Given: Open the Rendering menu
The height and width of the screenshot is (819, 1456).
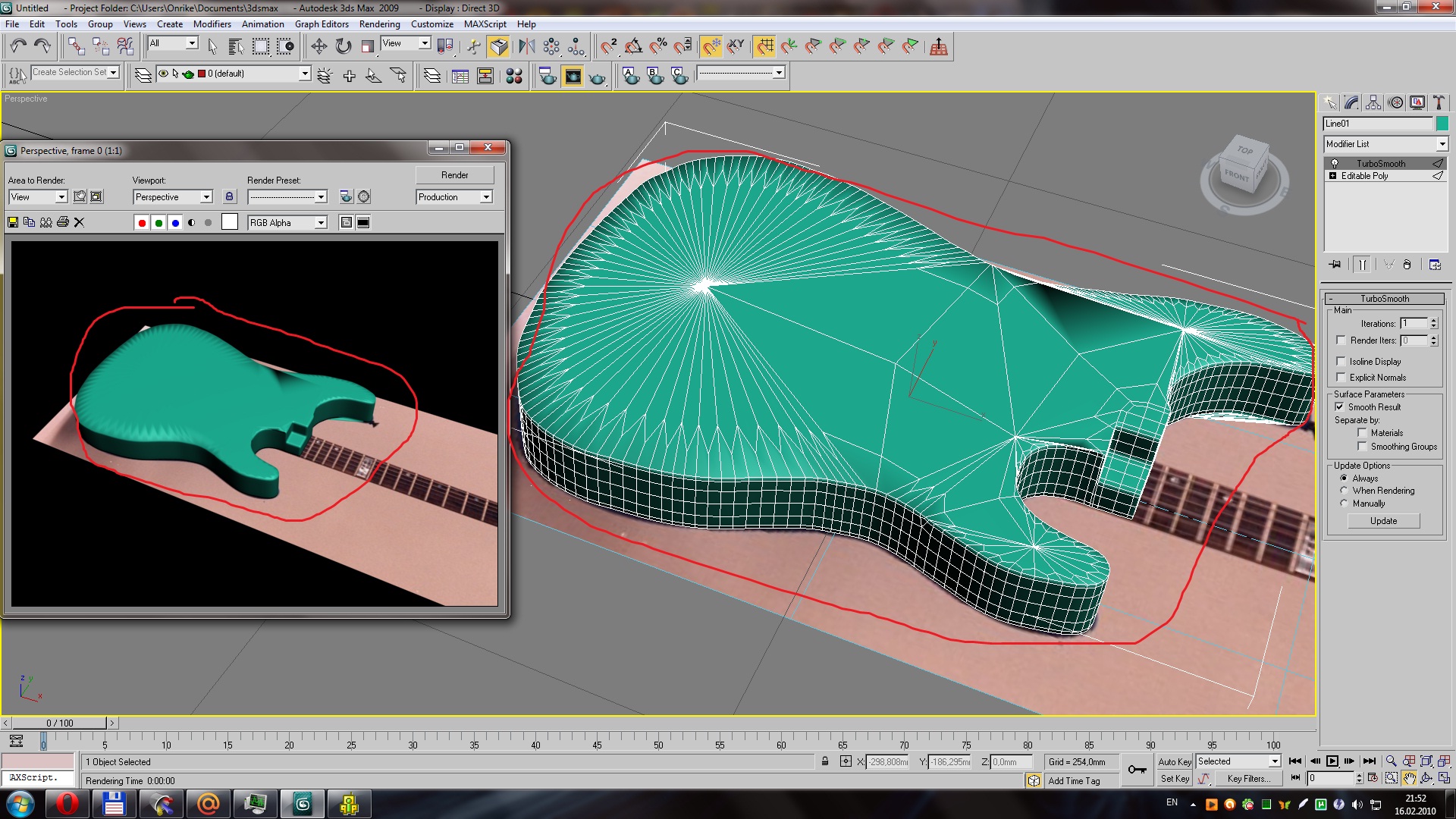Looking at the screenshot, I should [x=379, y=24].
